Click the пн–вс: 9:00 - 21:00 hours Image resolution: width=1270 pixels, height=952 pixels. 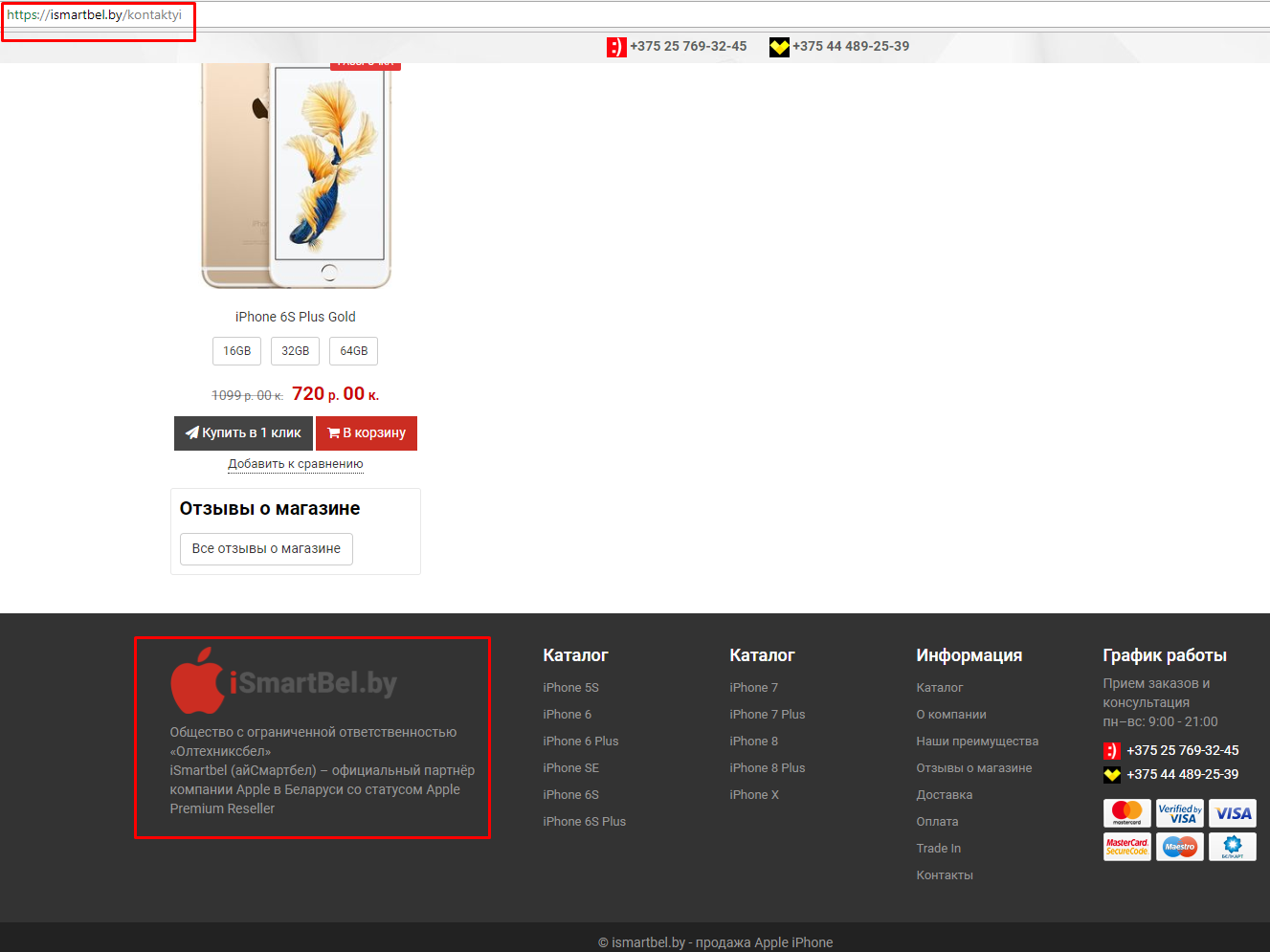point(1160,722)
